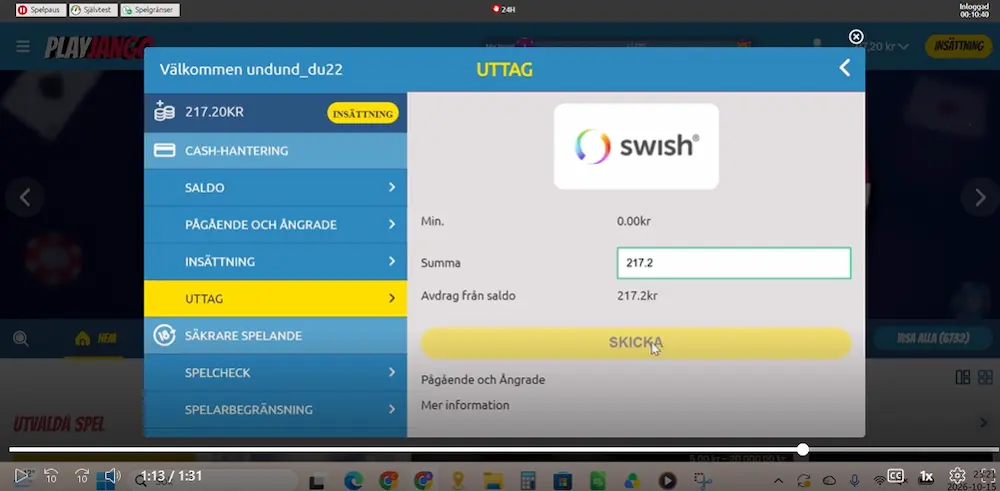This screenshot has width=1000, height=491.
Task: Click the Spelpaus button
Action: [x=41, y=10]
